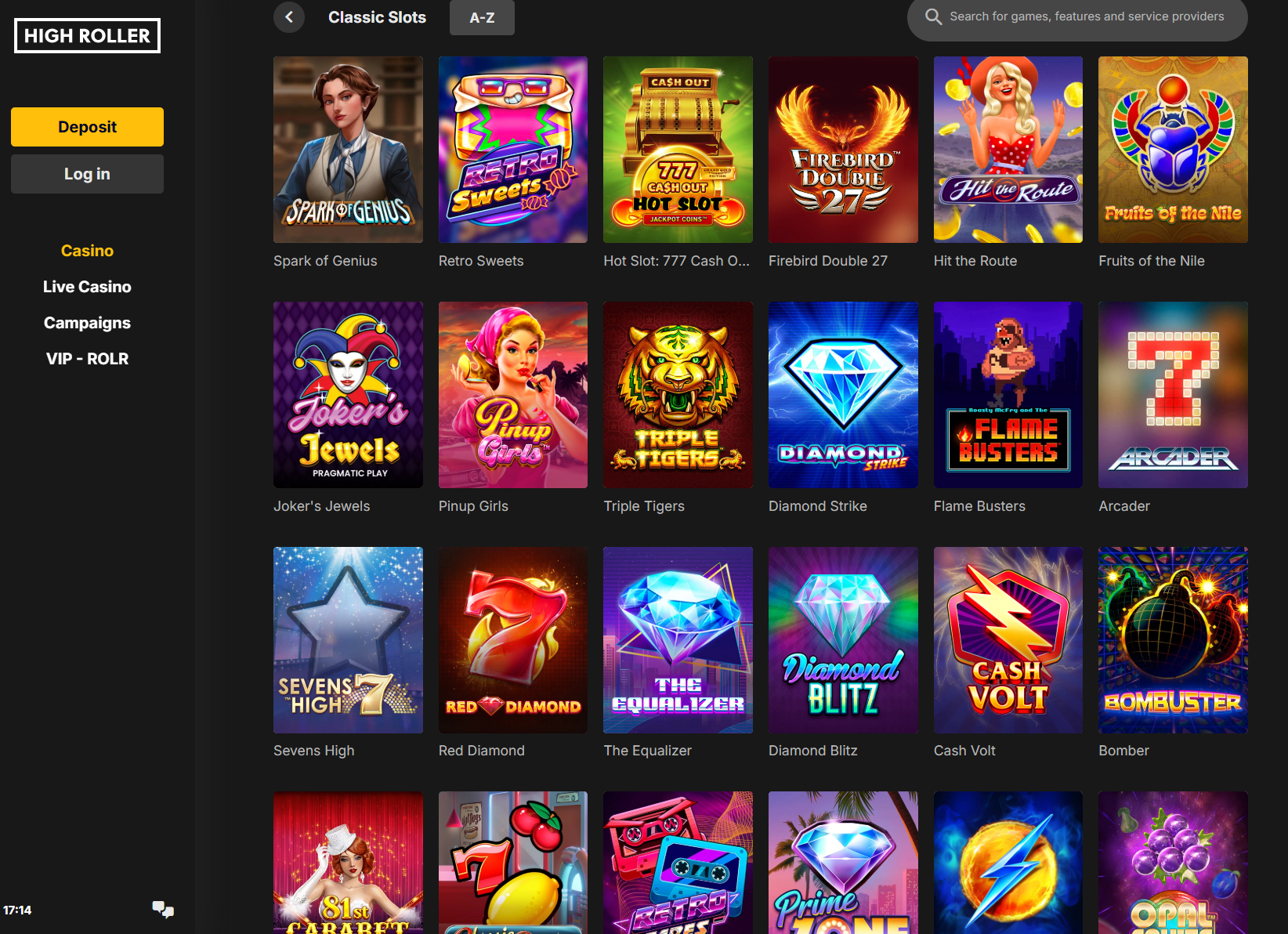Click the Arcader game thumbnail
The image size is (1288, 934).
(1173, 395)
